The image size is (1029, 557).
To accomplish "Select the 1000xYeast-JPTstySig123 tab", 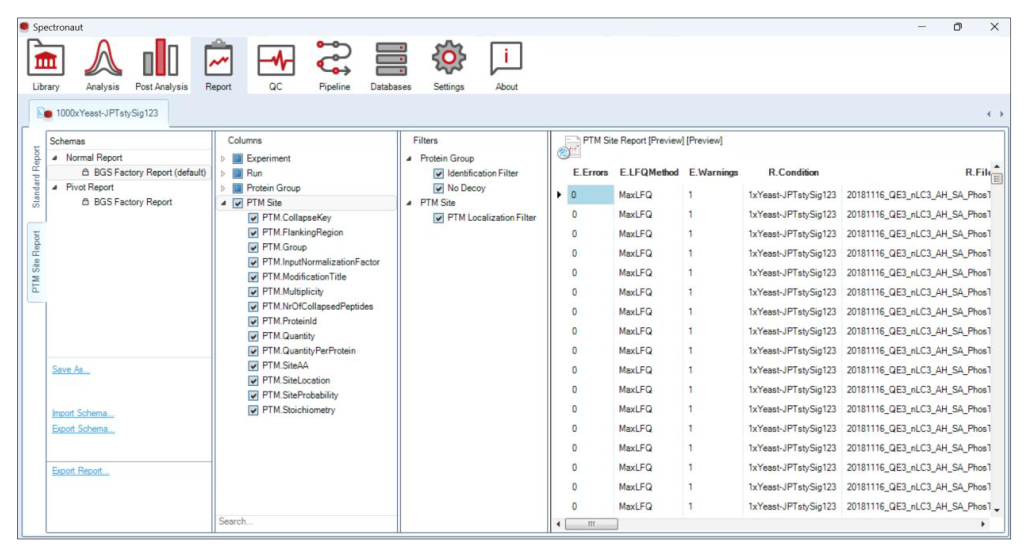I will [x=98, y=113].
